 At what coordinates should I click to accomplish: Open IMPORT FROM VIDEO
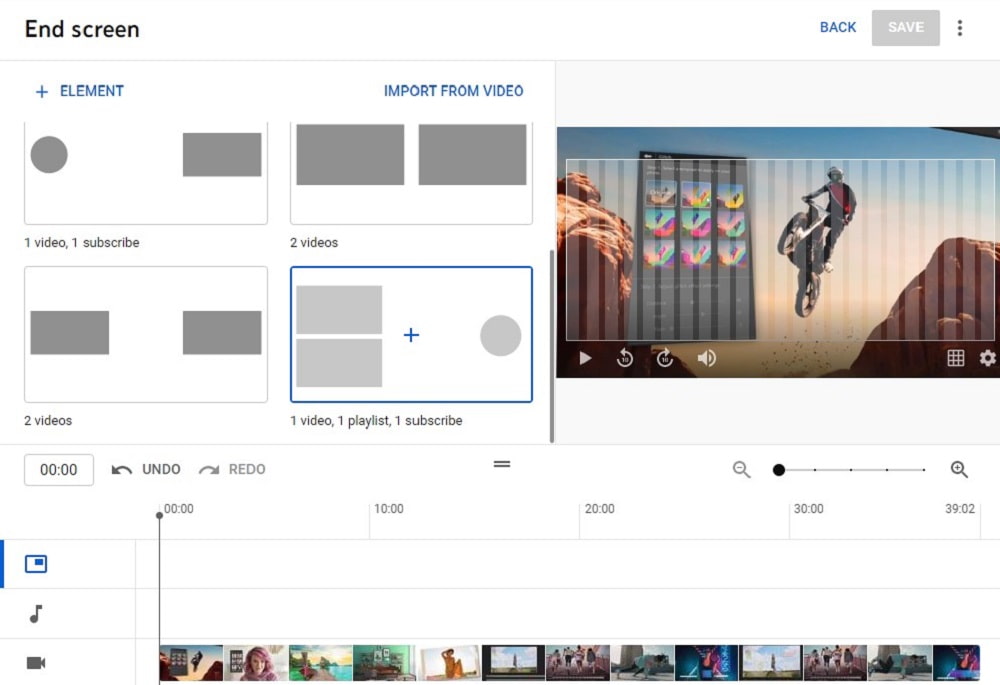pos(453,91)
